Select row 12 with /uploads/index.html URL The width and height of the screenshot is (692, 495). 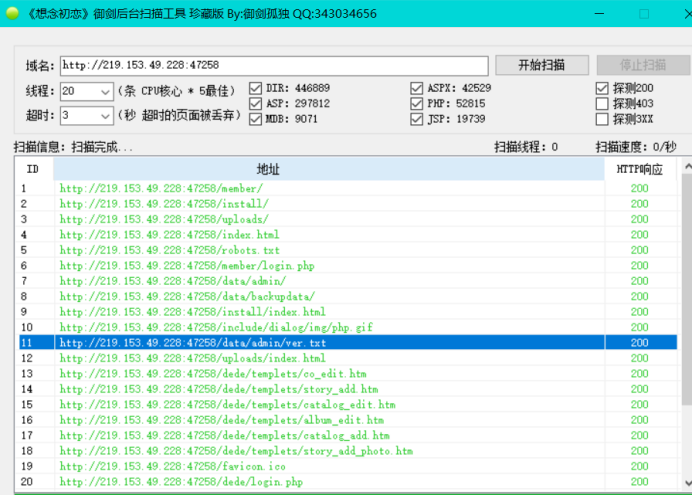(348, 358)
